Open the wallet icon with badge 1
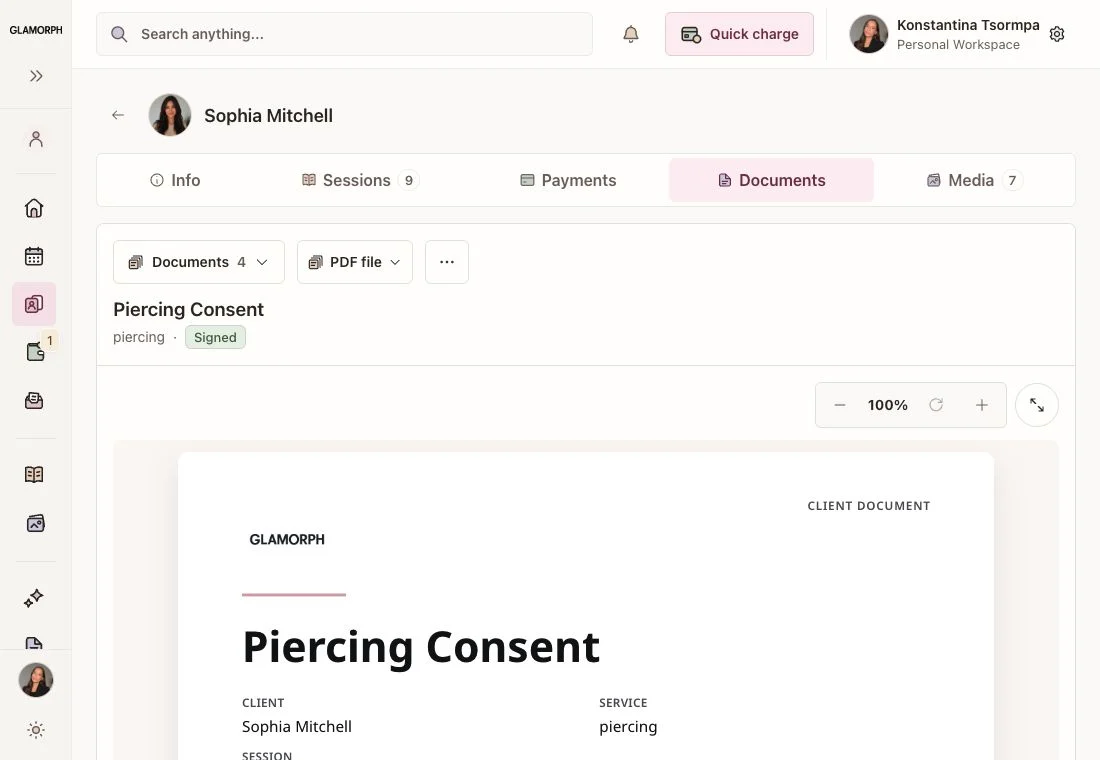The width and height of the screenshot is (1100, 760). click(35, 352)
